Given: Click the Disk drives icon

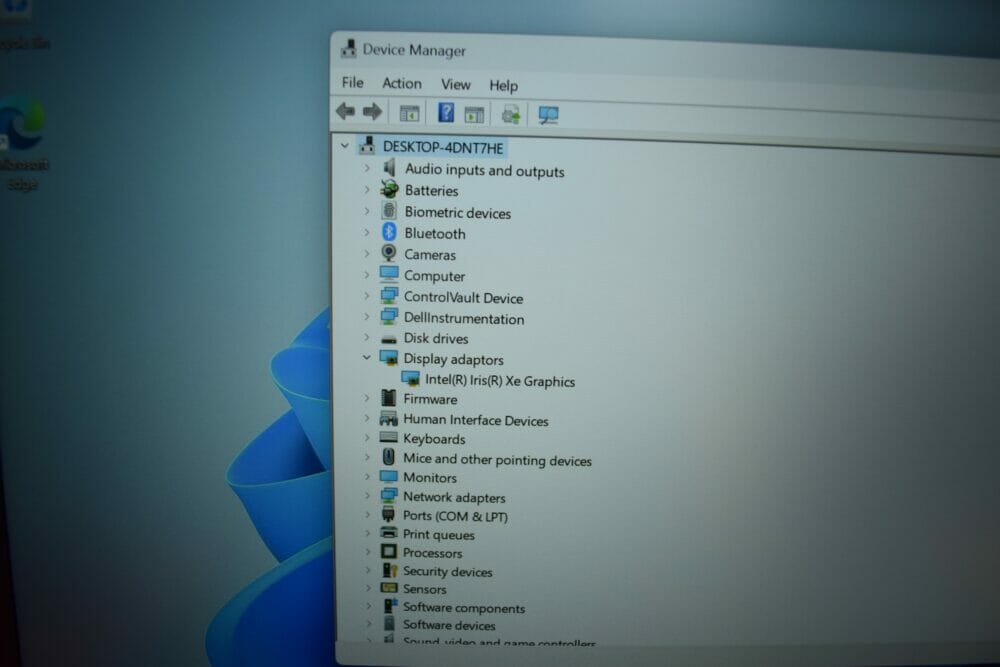Looking at the screenshot, I should tap(388, 339).
